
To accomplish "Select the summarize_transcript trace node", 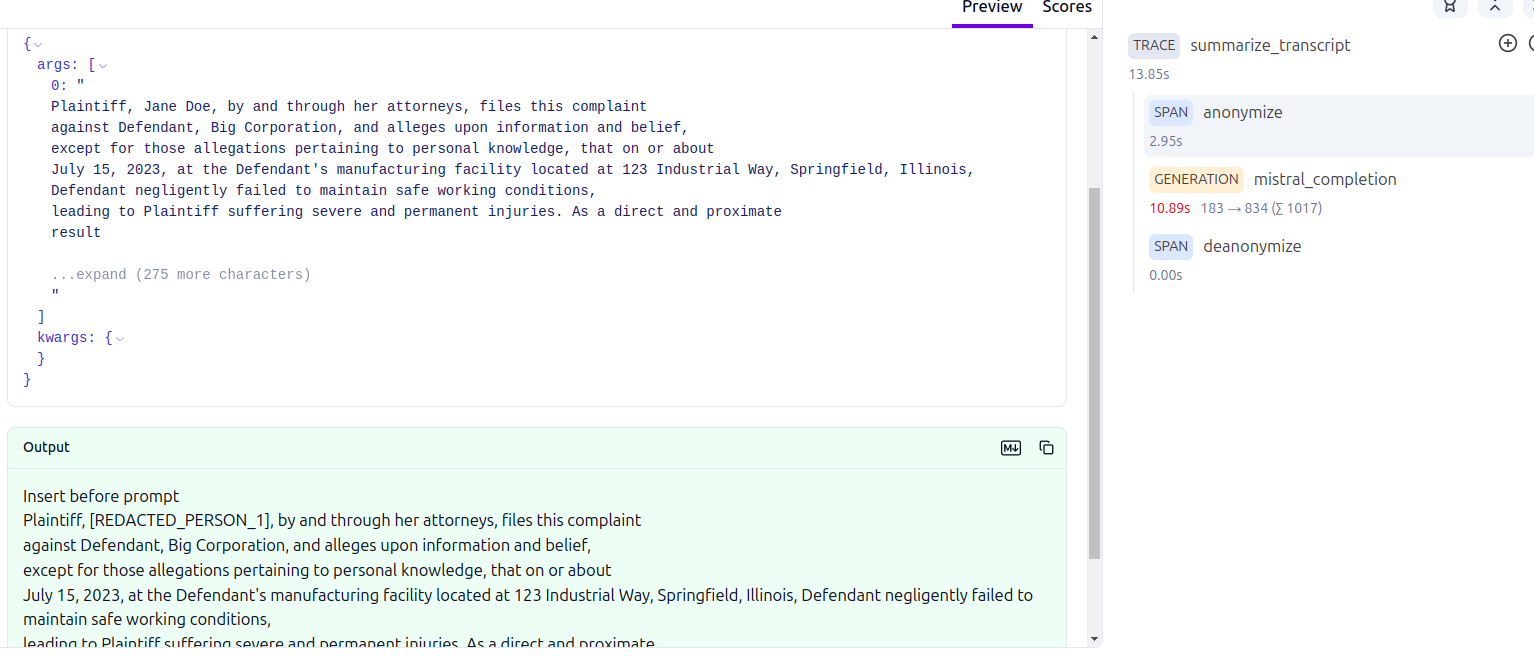I will [x=1270, y=45].
